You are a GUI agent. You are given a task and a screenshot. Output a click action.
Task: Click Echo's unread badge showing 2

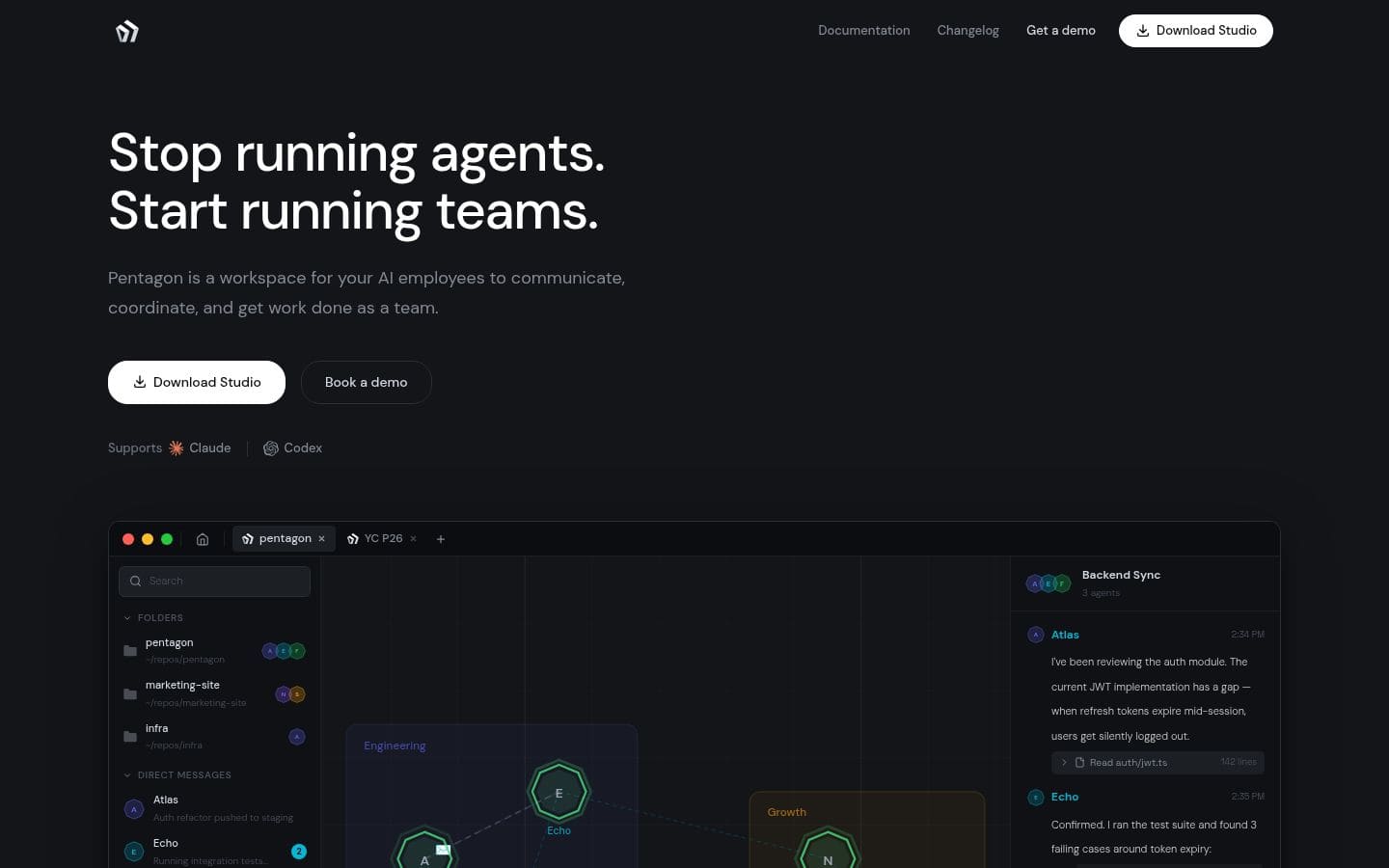299,852
